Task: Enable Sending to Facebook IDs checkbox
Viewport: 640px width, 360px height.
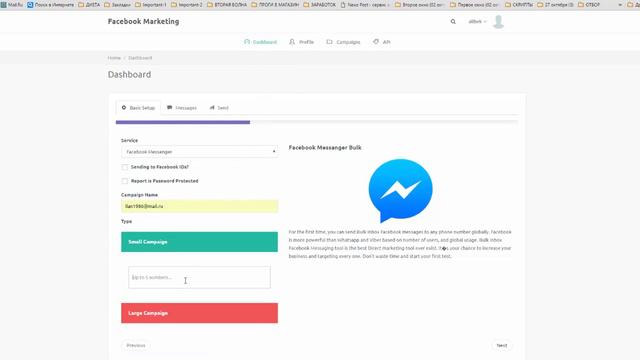Action: click(124, 167)
